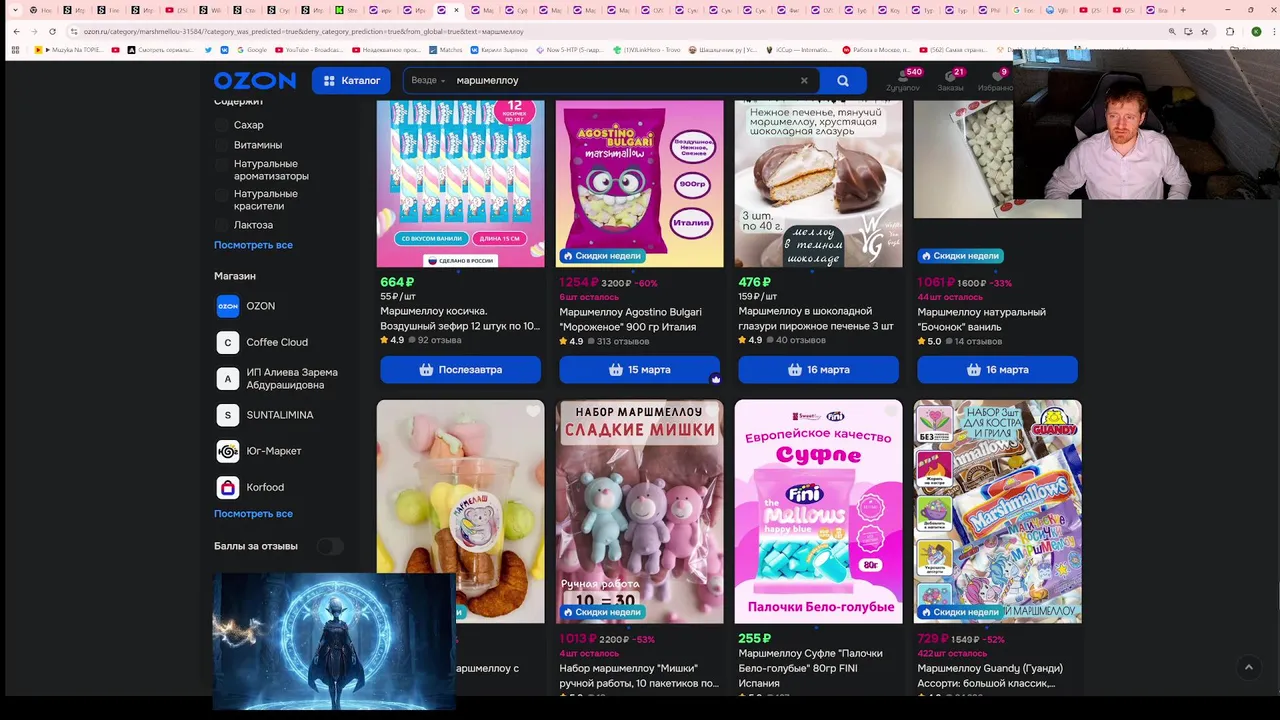The height and width of the screenshot is (720, 1280).
Task: Click the browser address bar URL
Action: click(x=303, y=31)
